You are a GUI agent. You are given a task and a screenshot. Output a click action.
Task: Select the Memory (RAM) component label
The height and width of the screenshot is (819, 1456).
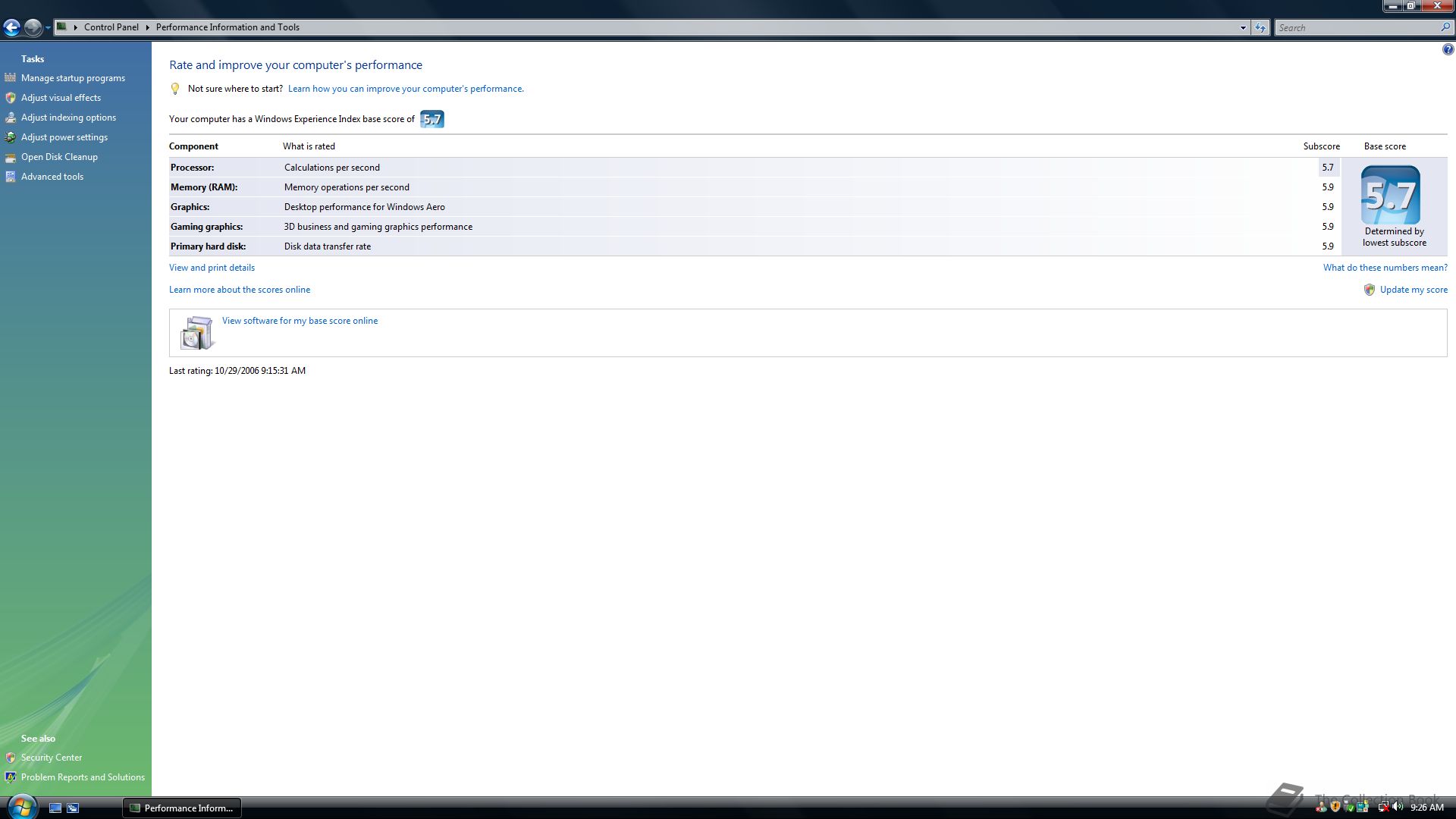tap(204, 187)
